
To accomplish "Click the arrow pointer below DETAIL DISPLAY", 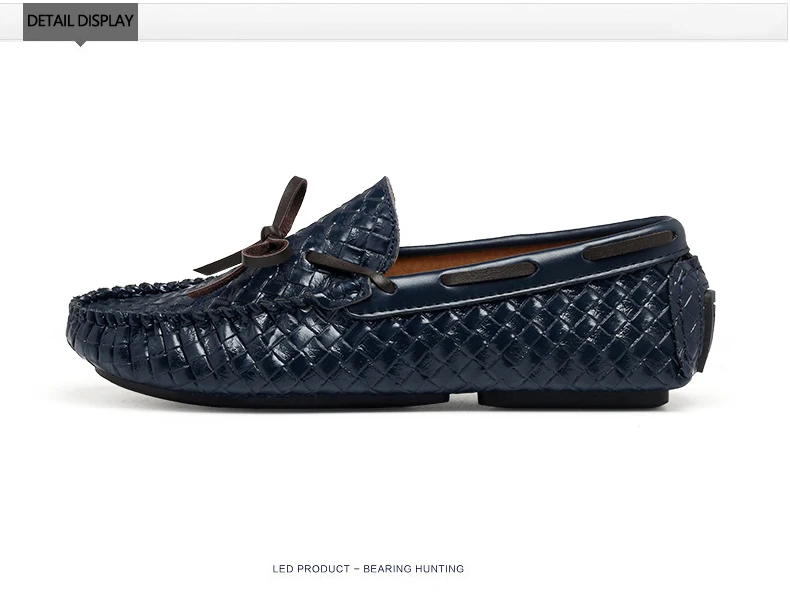I will (80, 43).
